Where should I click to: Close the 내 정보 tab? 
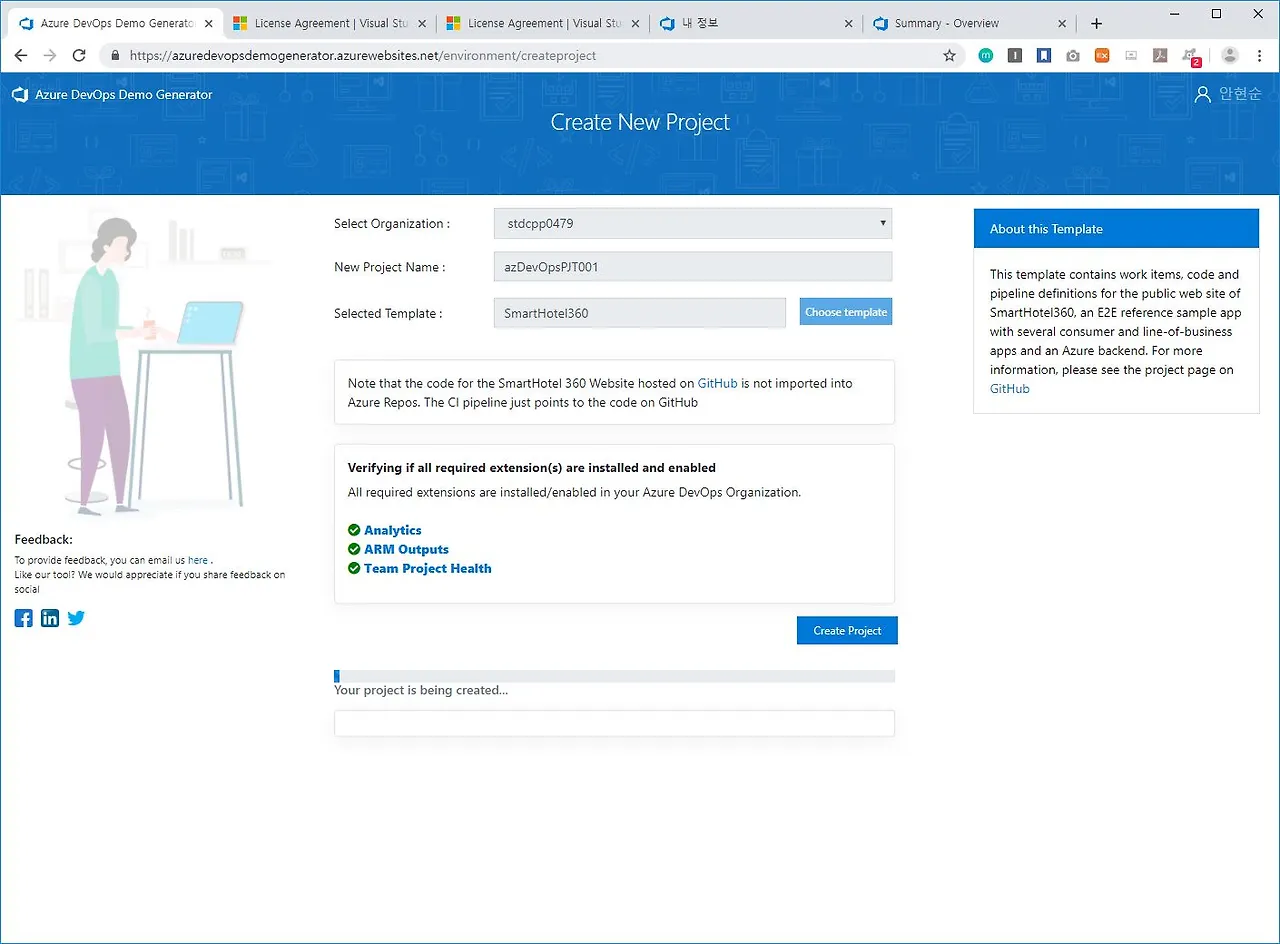(849, 24)
